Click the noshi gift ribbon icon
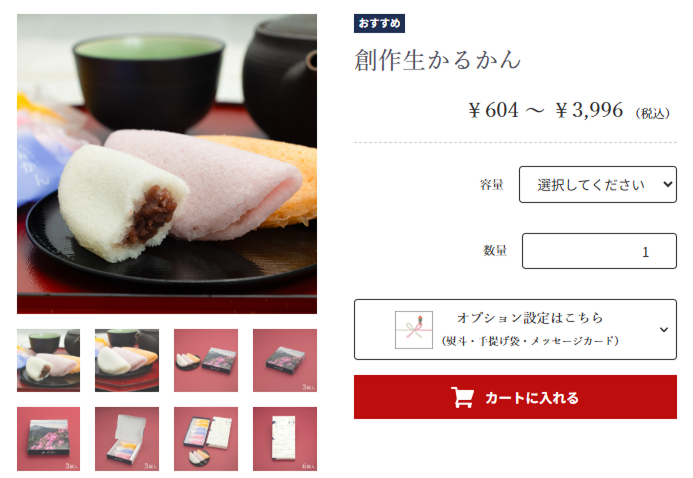Screen dimensions: 693x478 coord(414,330)
